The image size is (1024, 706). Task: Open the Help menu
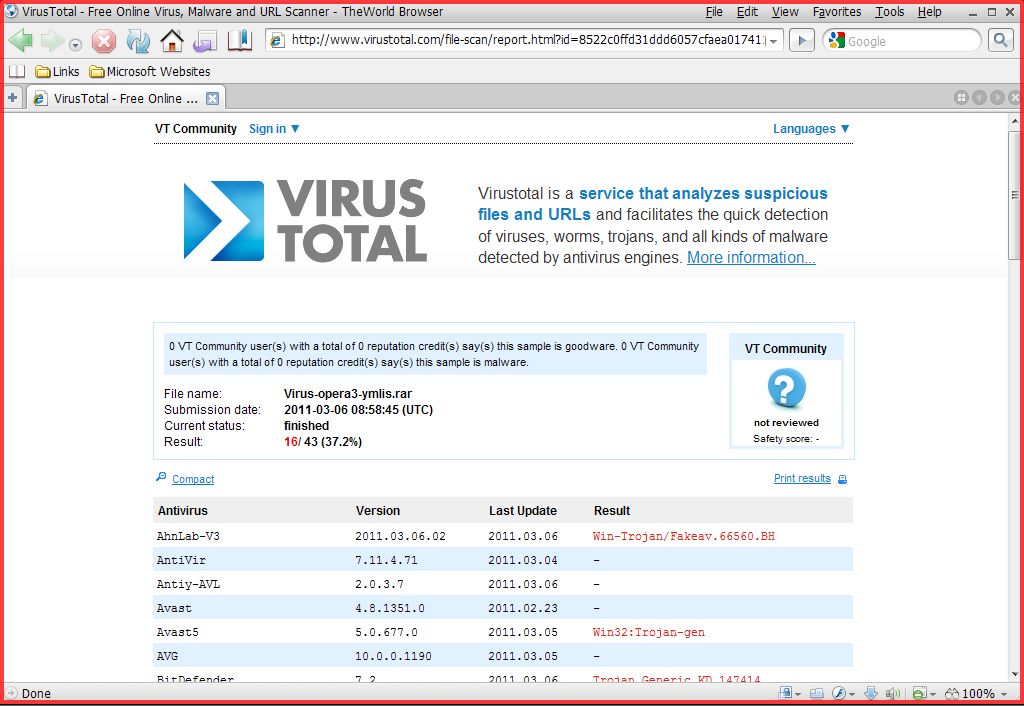tap(929, 12)
